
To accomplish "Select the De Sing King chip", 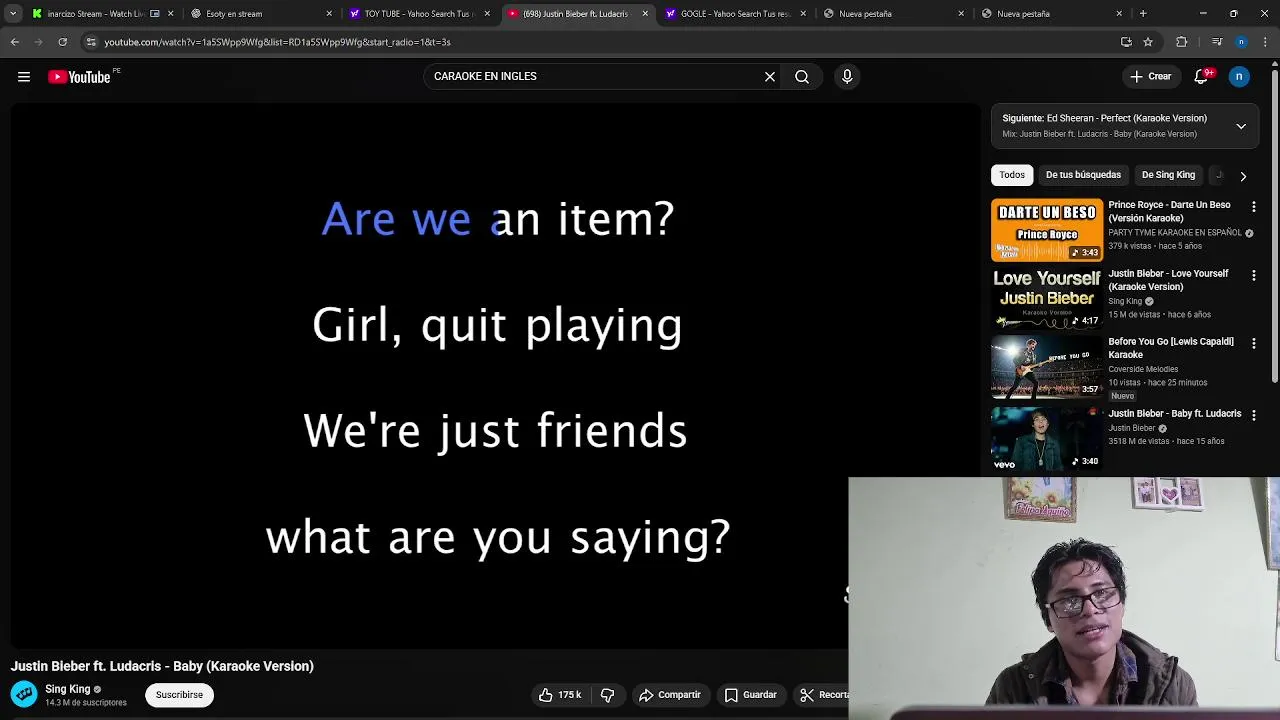I will pyautogui.click(x=1168, y=175).
